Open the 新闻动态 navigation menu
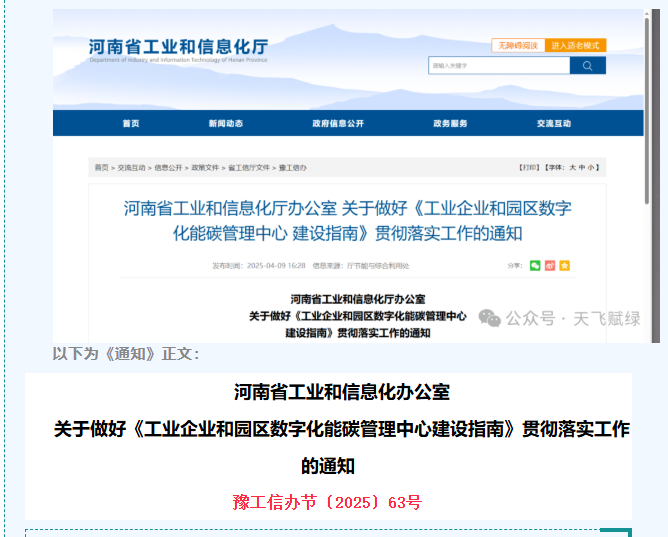The width and height of the screenshot is (668, 537). click(x=225, y=123)
